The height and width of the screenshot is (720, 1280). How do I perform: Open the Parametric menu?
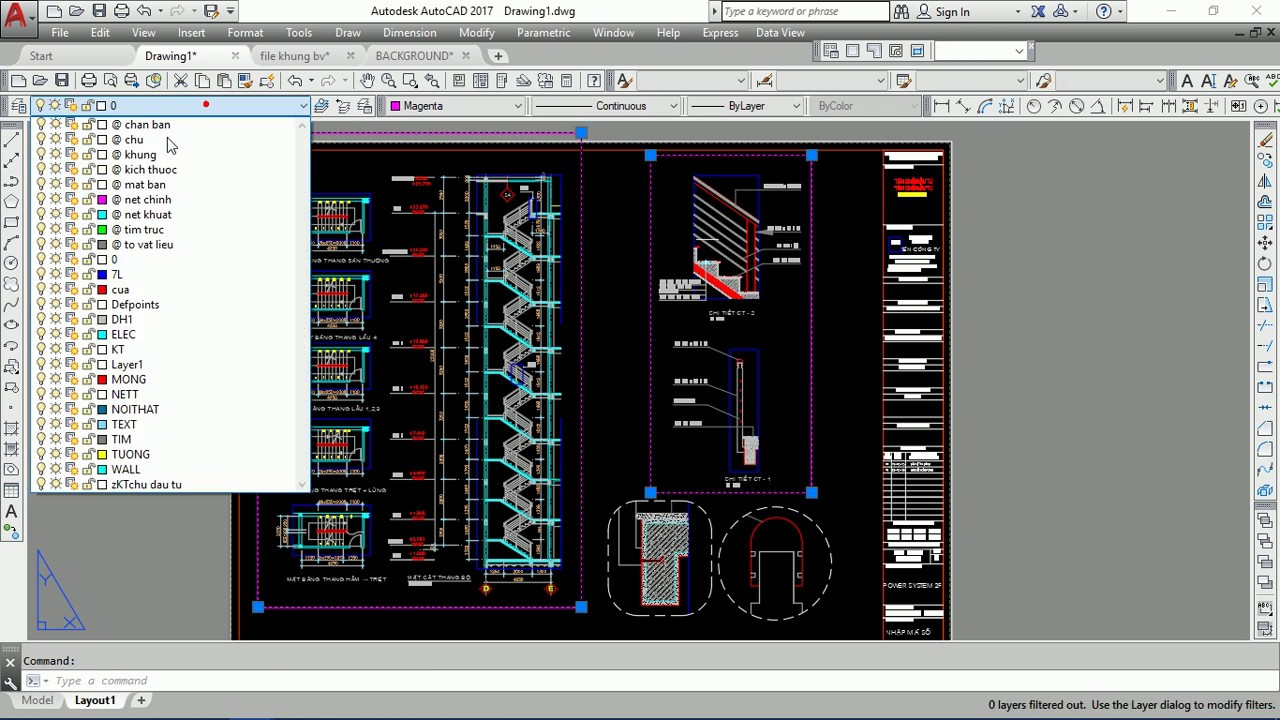pyautogui.click(x=543, y=32)
